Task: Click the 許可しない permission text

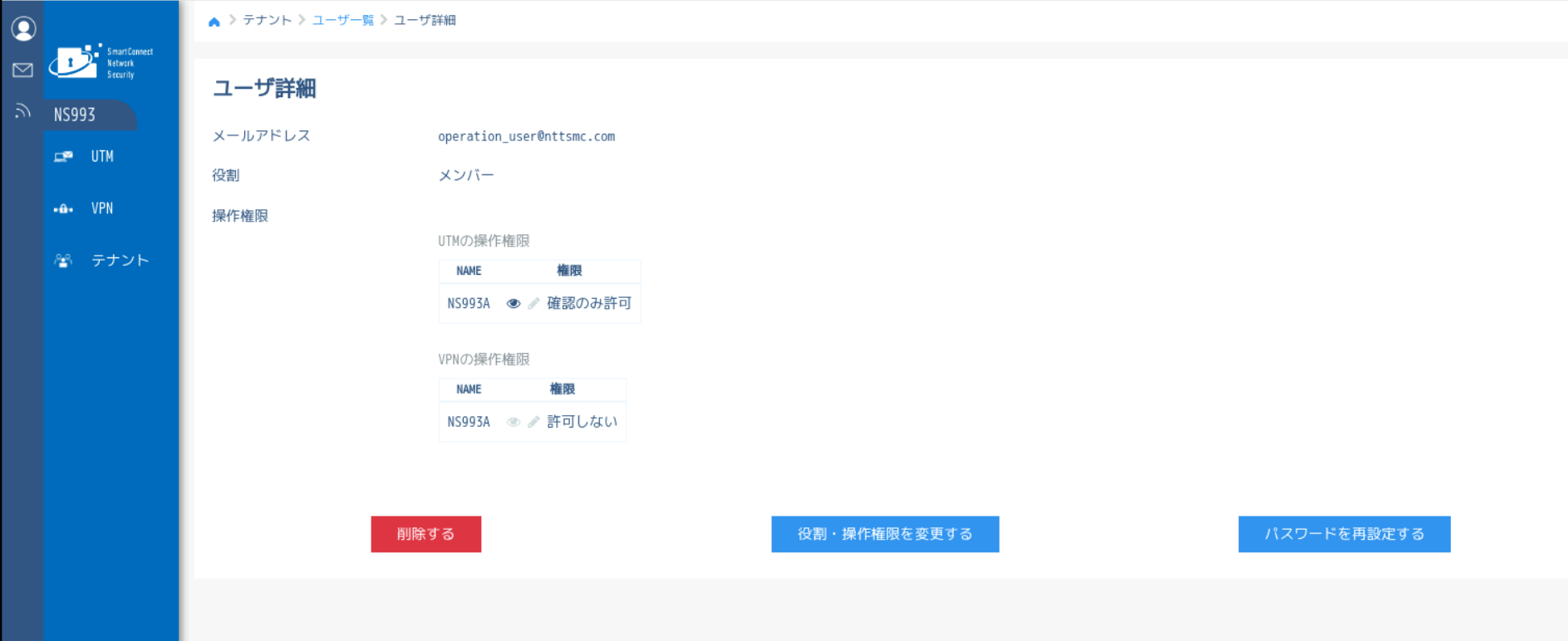Action: [x=582, y=423]
